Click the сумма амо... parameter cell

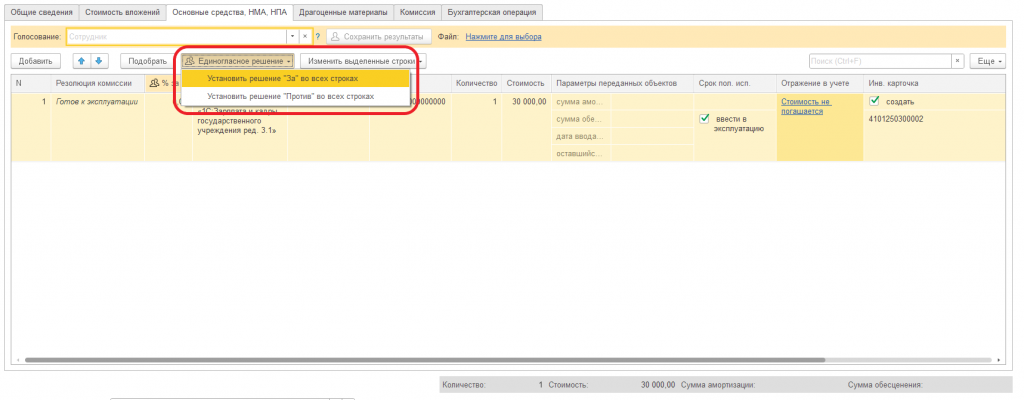[582, 102]
